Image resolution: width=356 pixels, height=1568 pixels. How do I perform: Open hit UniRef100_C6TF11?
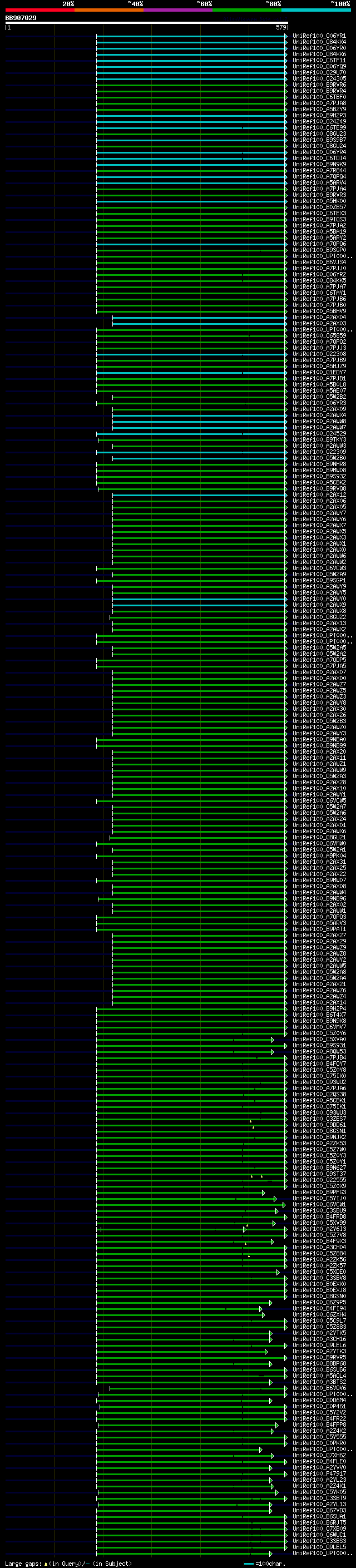pos(319,60)
